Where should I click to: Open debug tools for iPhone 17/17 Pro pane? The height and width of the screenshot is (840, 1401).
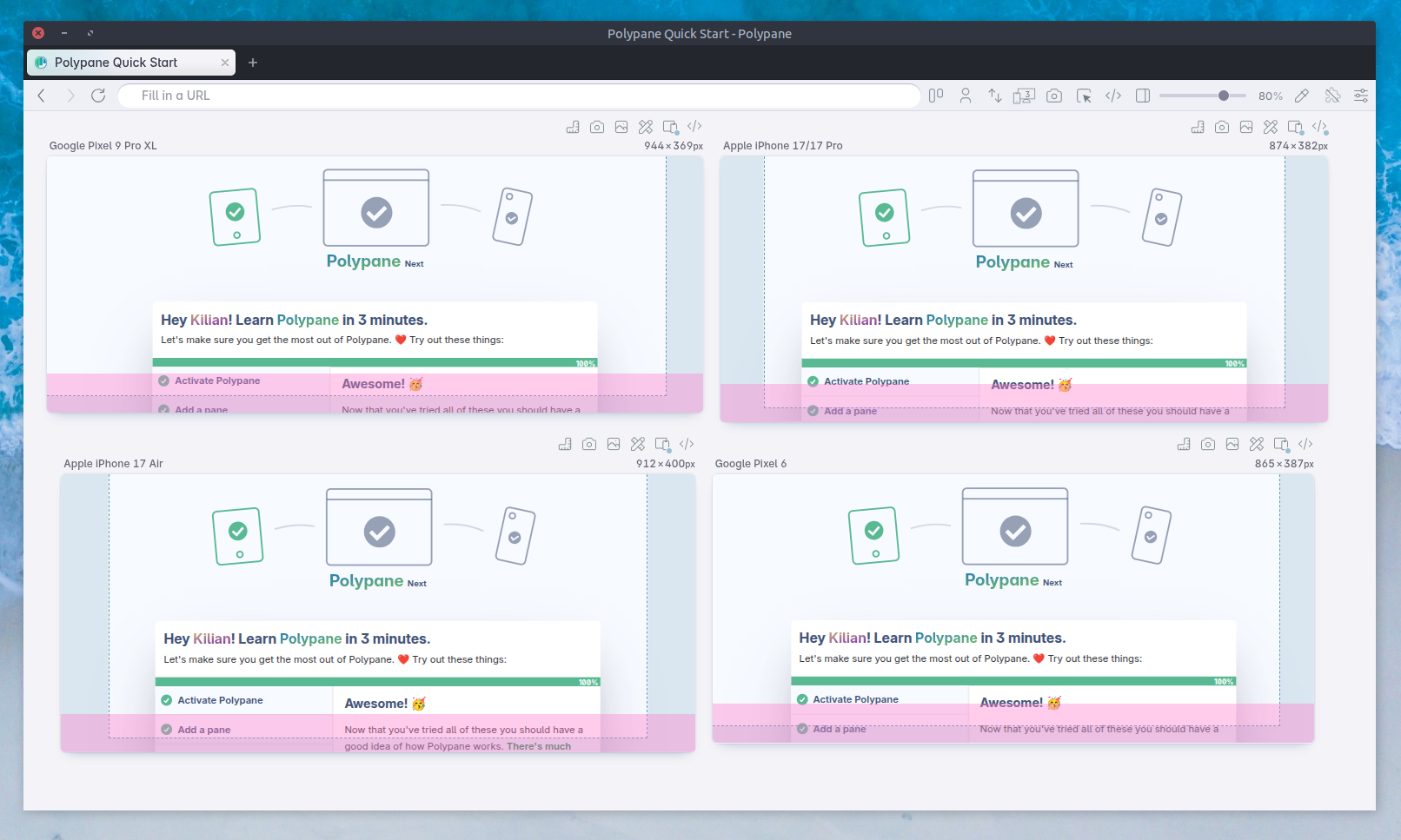(1271, 127)
